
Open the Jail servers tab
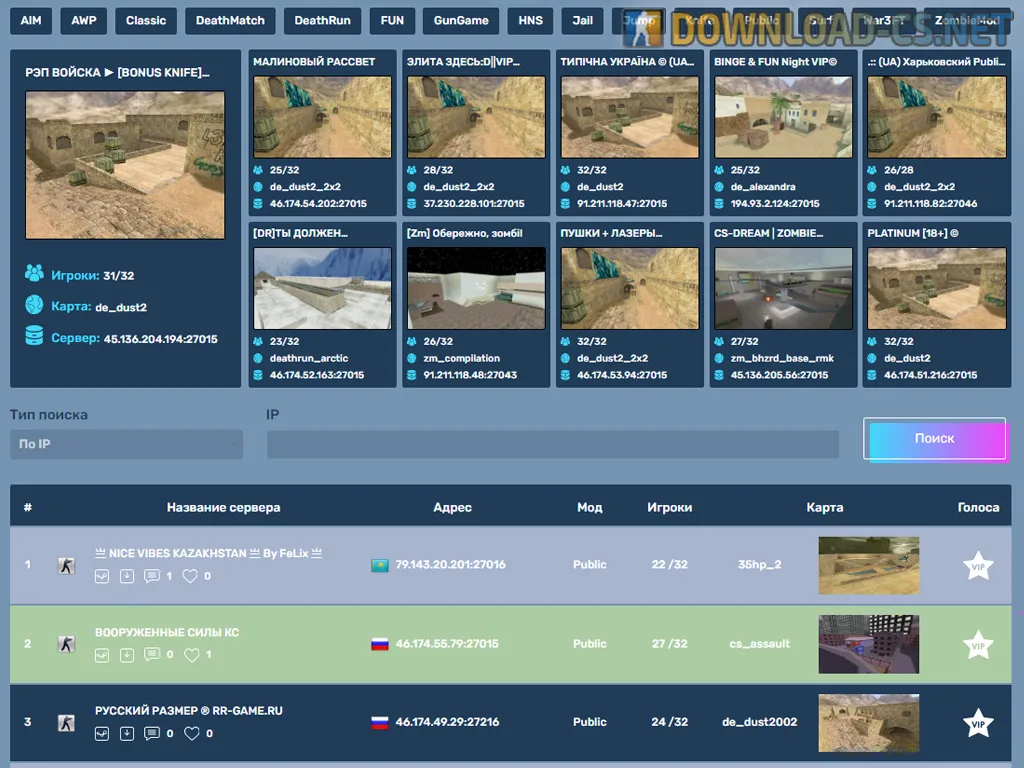[x=583, y=21]
